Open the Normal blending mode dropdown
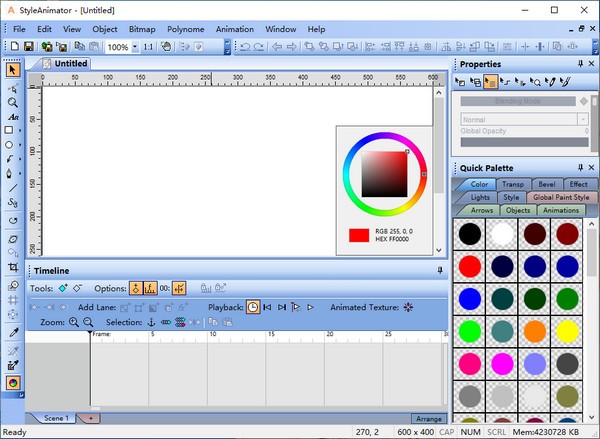 click(x=583, y=119)
